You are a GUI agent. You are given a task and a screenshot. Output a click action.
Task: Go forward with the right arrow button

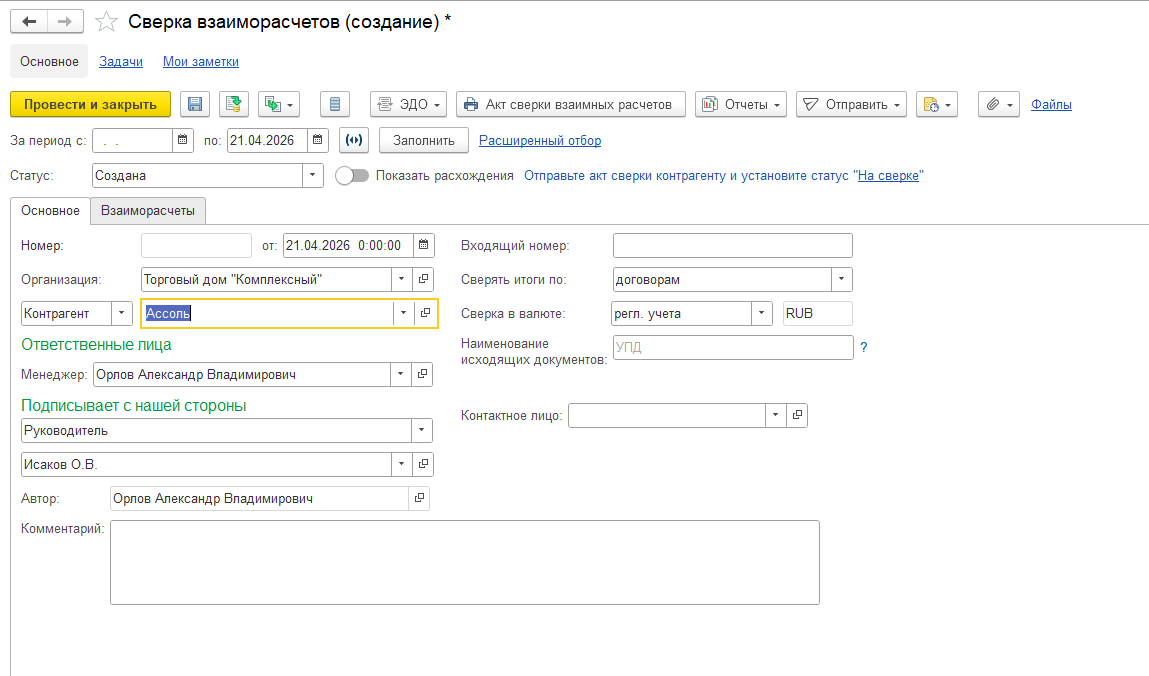pyautogui.click(x=65, y=21)
